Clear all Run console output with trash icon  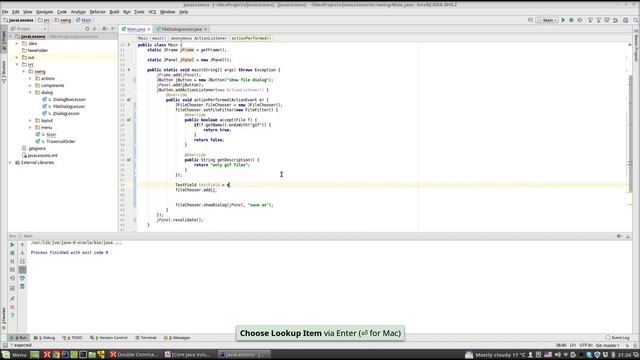click(x=22, y=287)
